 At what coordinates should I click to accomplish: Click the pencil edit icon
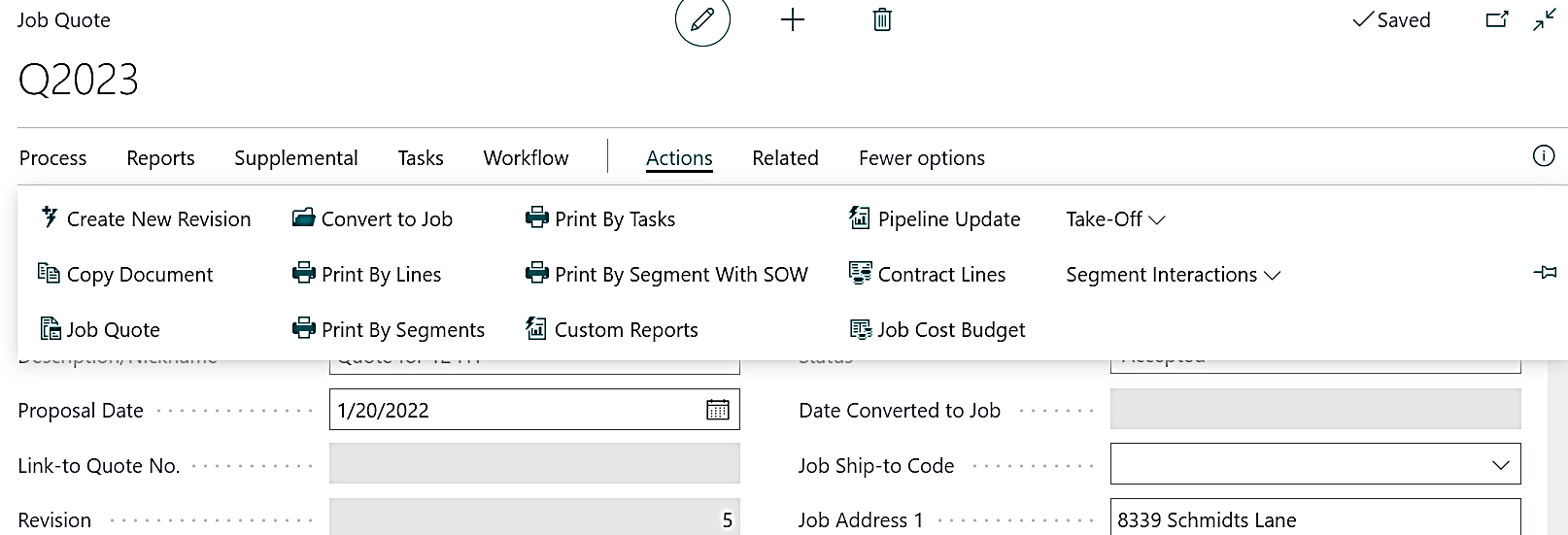(702, 20)
